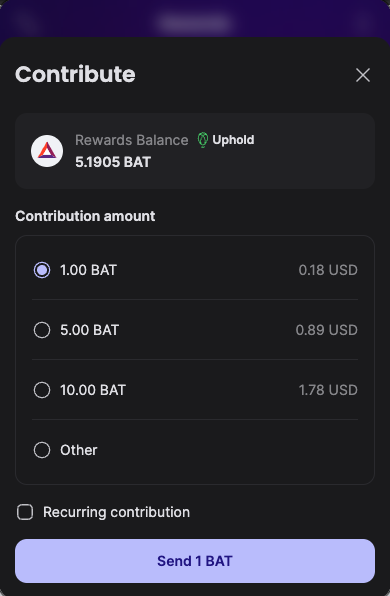Click the Rewards Balance label
Screen dimensions: 390x596
pyautogui.click(x=132, y=140)
